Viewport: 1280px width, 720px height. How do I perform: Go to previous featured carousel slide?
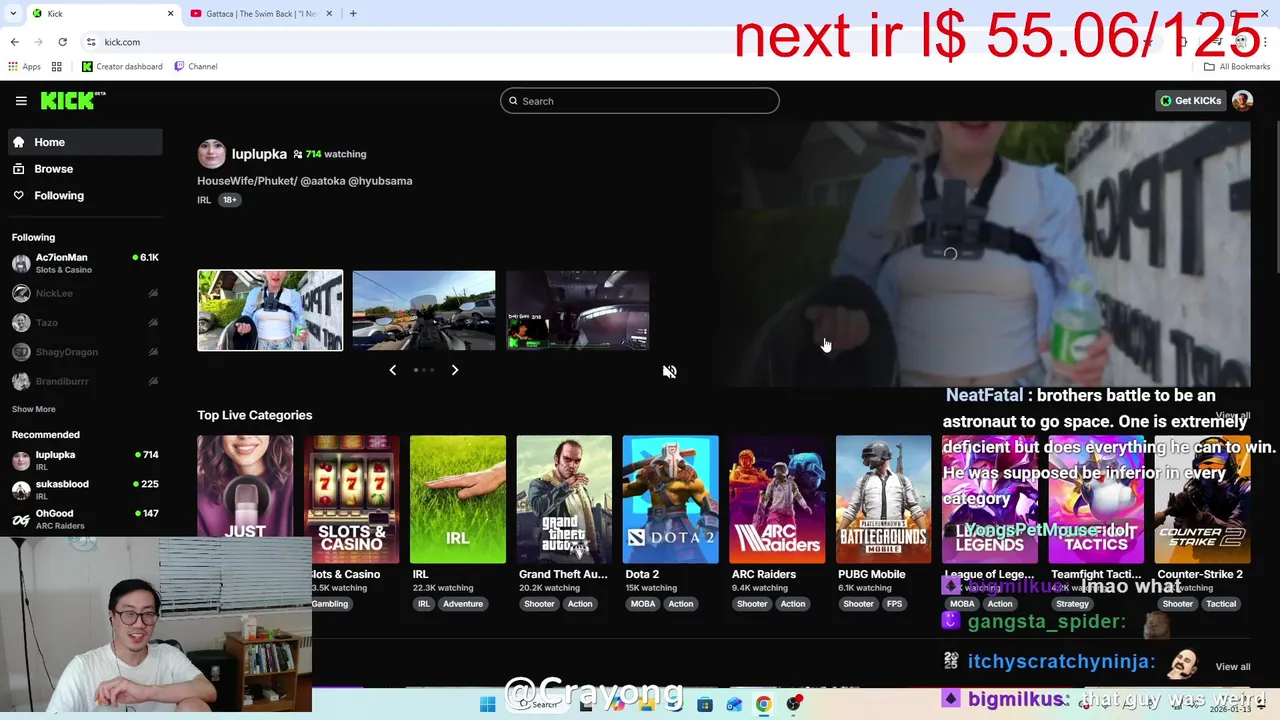(392, 370)
